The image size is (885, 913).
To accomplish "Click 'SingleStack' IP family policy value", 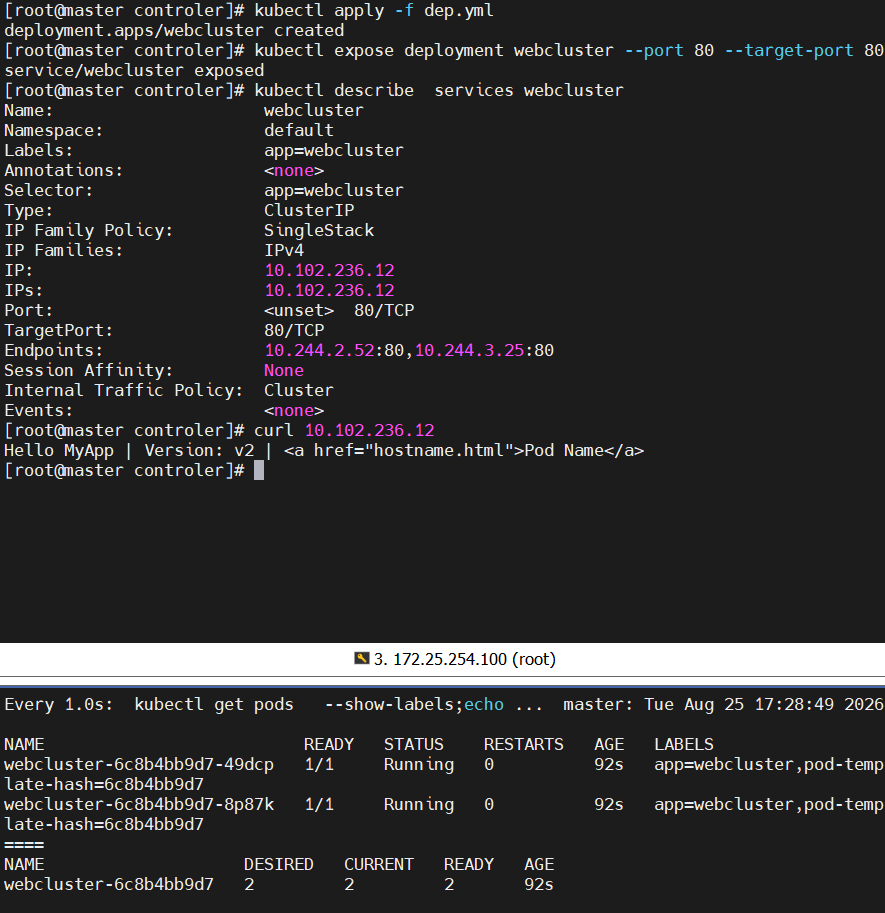I will point(319,230).
